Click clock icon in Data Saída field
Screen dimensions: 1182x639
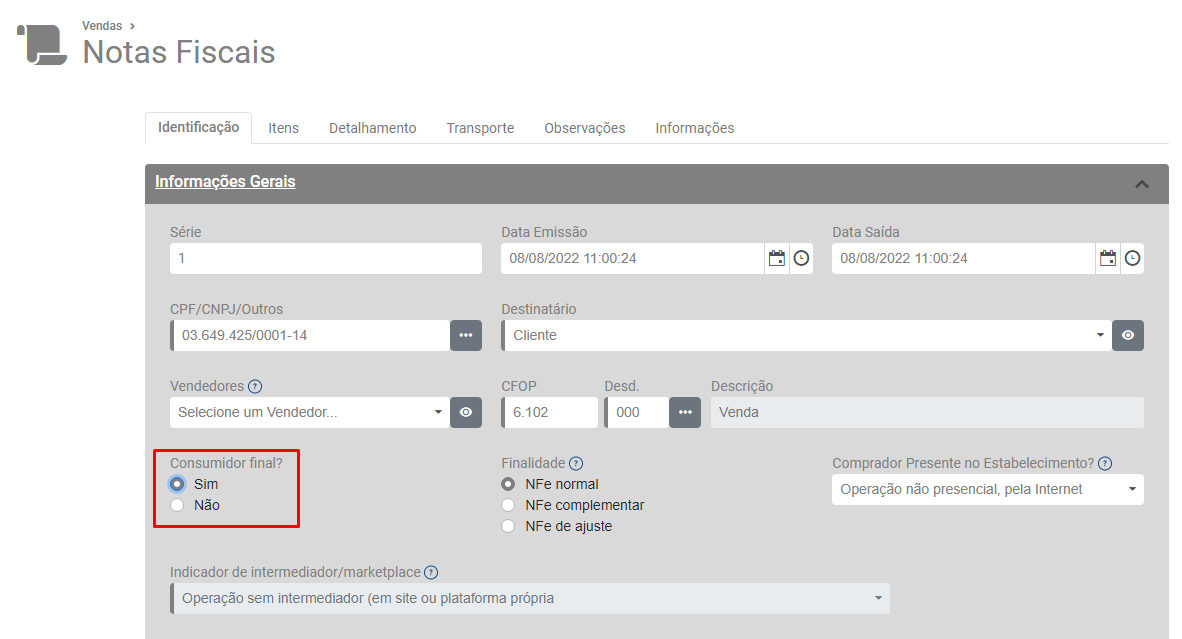[1132, 258]
